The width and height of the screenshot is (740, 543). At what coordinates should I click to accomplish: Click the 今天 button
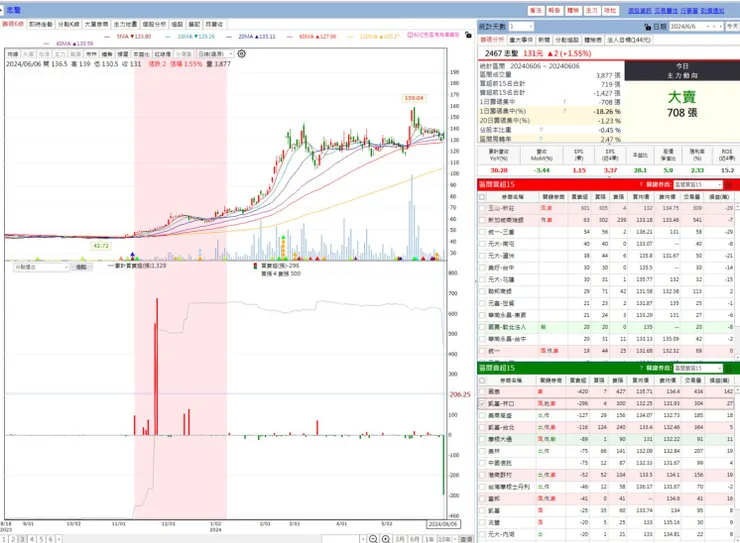[x=732, y=27]
